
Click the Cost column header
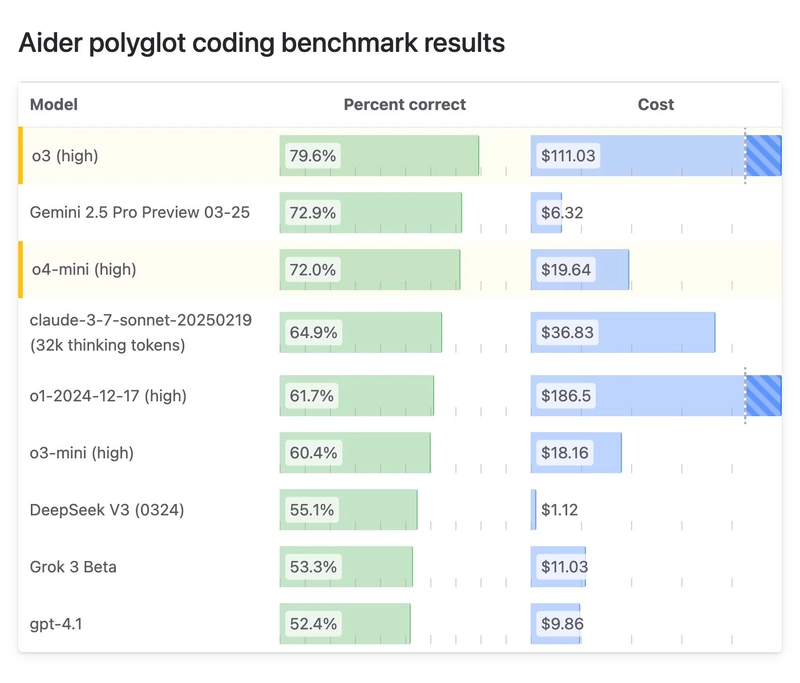[656, 105]
